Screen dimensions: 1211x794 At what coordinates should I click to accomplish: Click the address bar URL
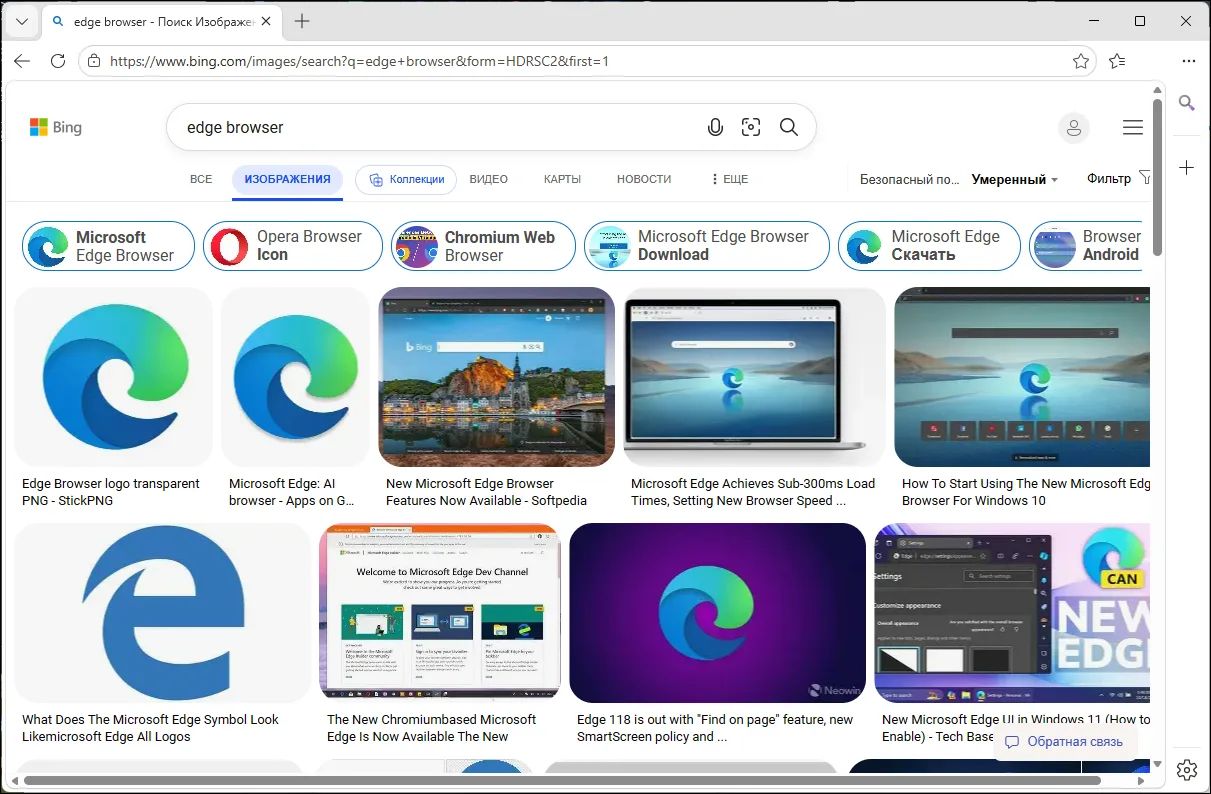[x=360, y=61]
